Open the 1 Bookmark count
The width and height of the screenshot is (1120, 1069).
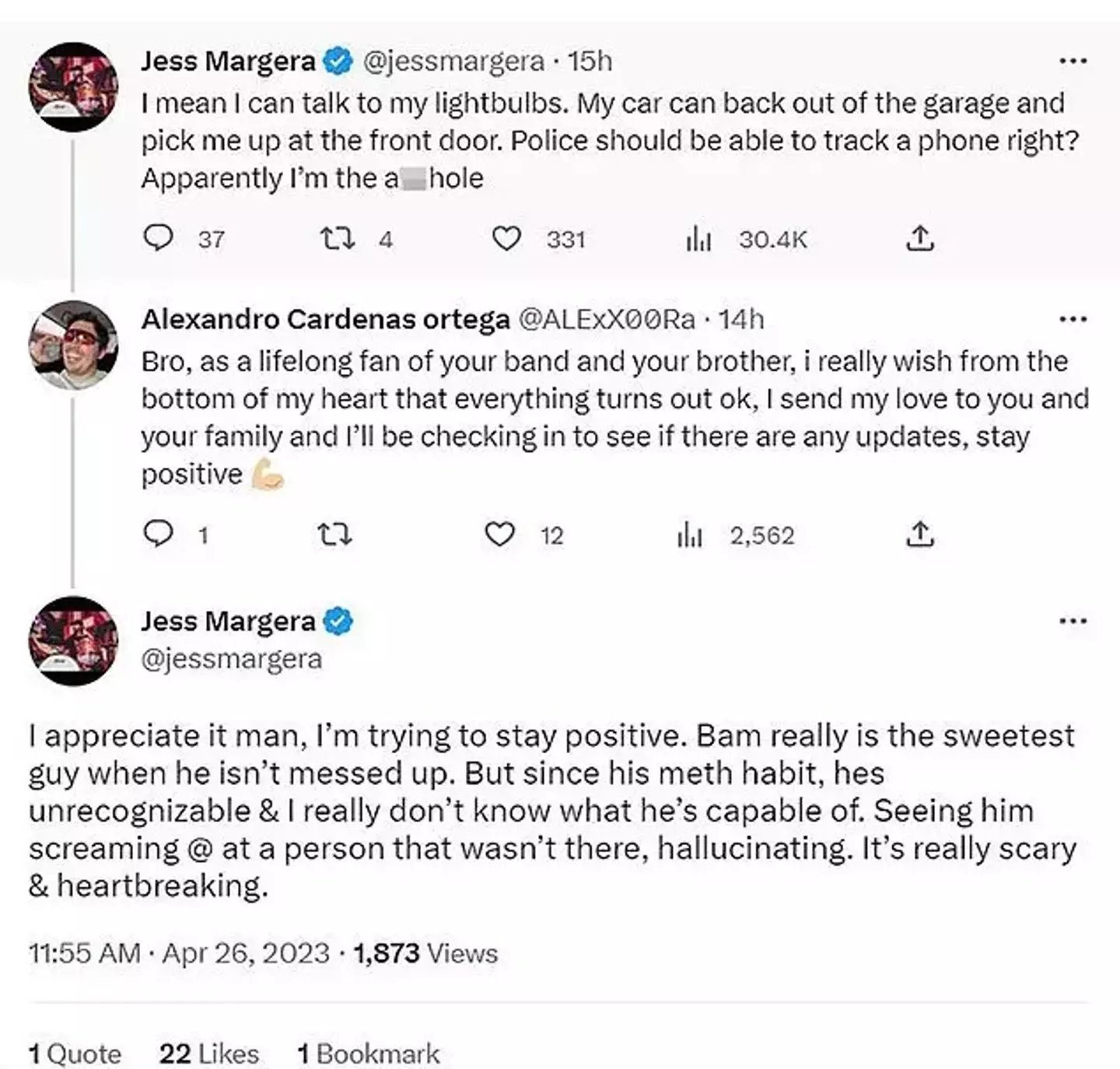pyautogui.click(x=368, y=1053)
